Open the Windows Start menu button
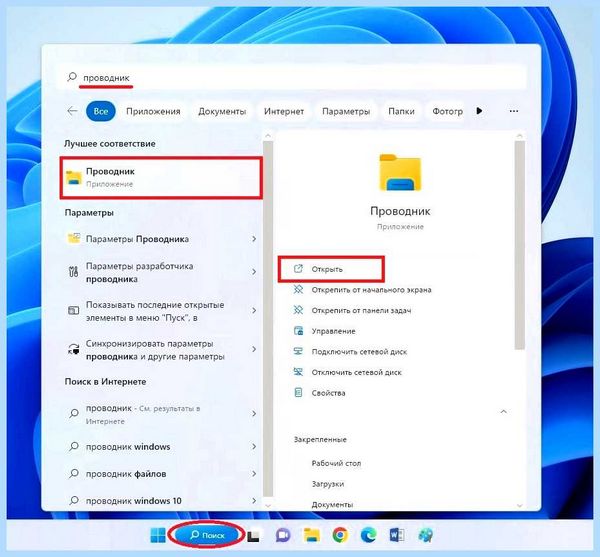Image resolution: width=600 pixels, height=557 pixels. tap(158, 535)
